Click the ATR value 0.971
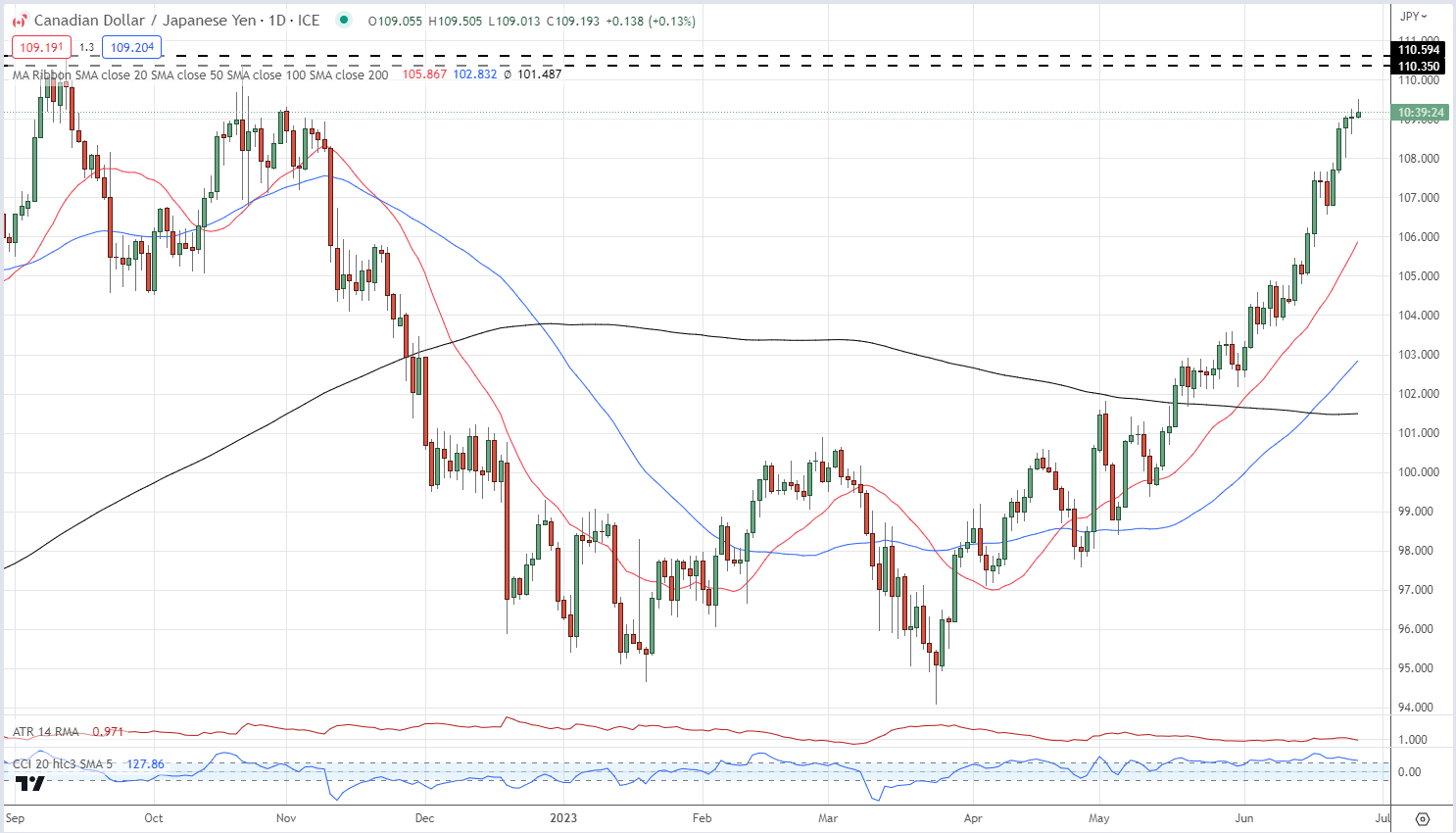 108,732
